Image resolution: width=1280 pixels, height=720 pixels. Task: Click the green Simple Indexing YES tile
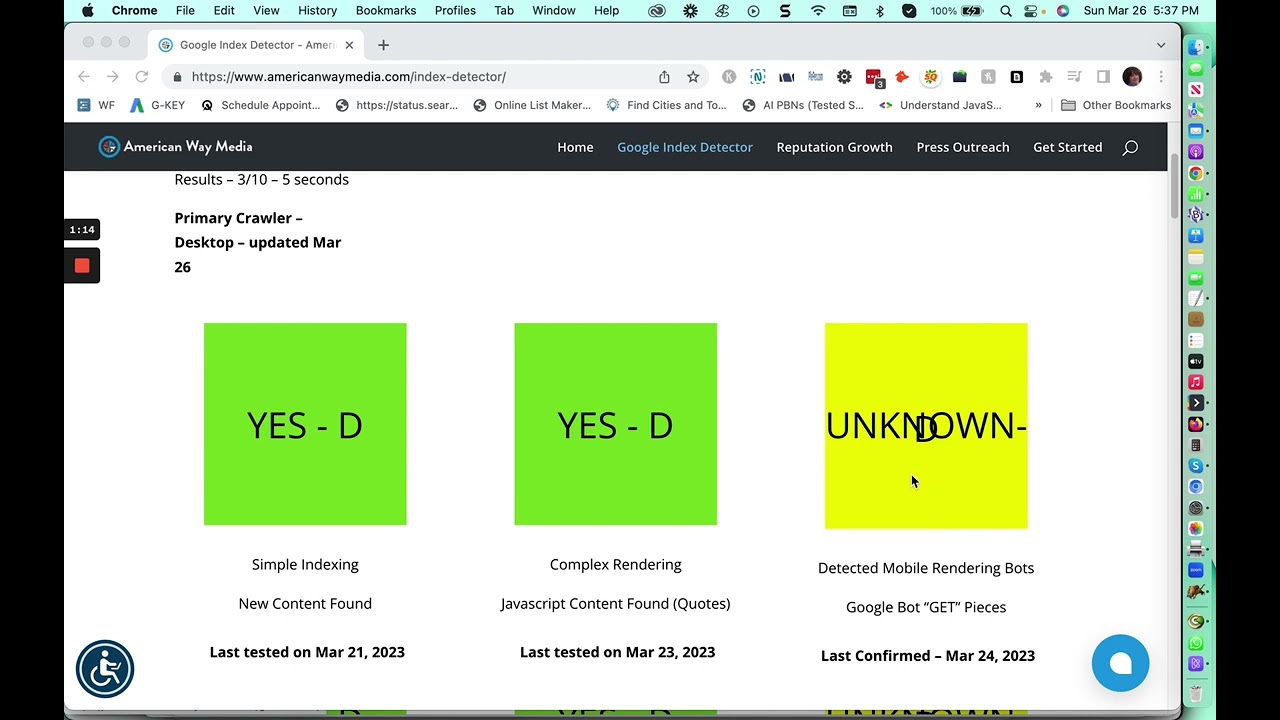[x=305, y=424]
